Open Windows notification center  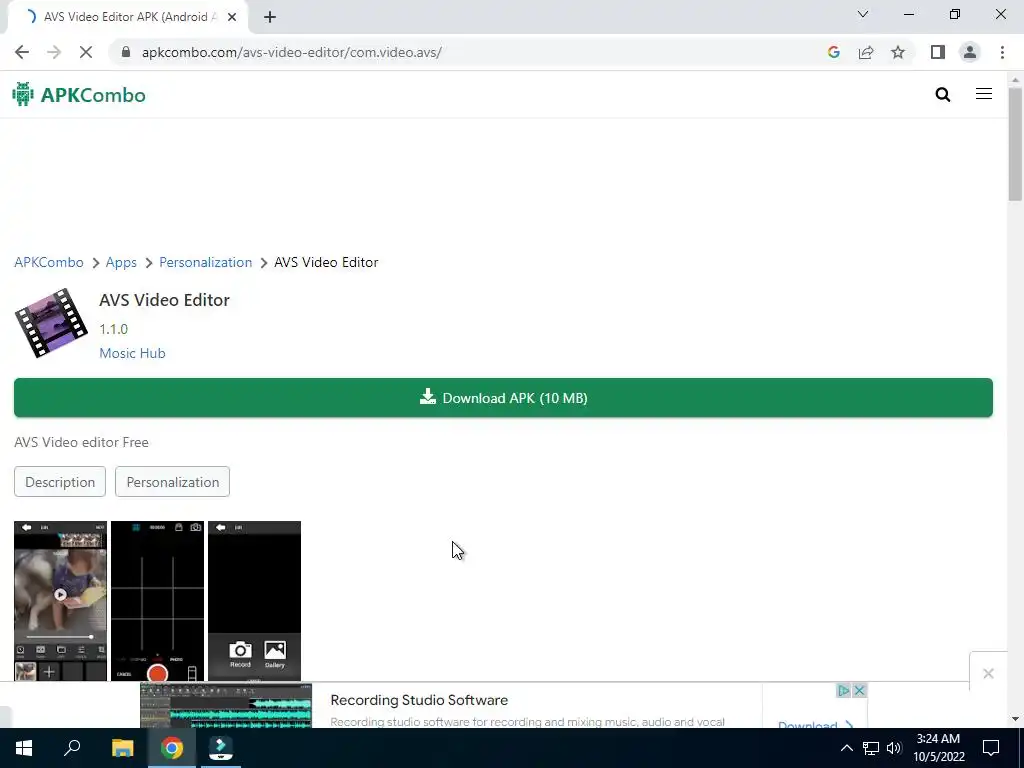(991, 748)
